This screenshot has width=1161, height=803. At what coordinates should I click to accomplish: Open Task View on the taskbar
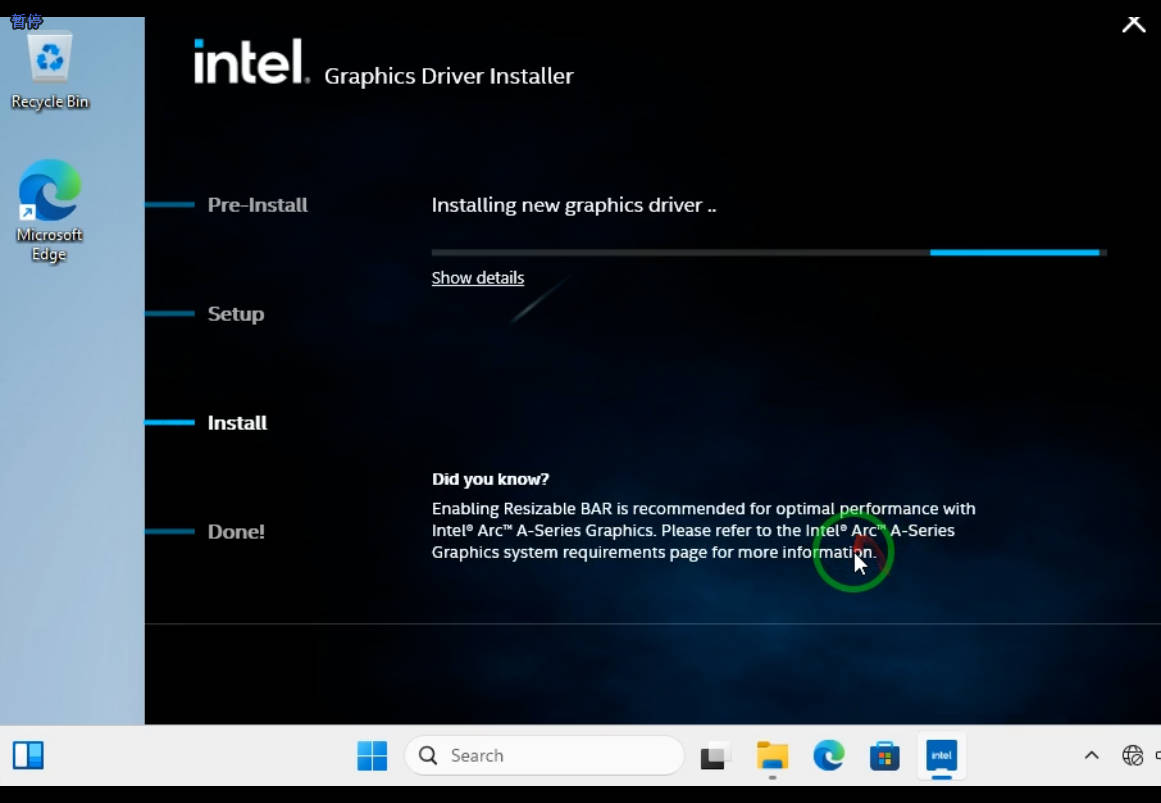pos(716,756)
